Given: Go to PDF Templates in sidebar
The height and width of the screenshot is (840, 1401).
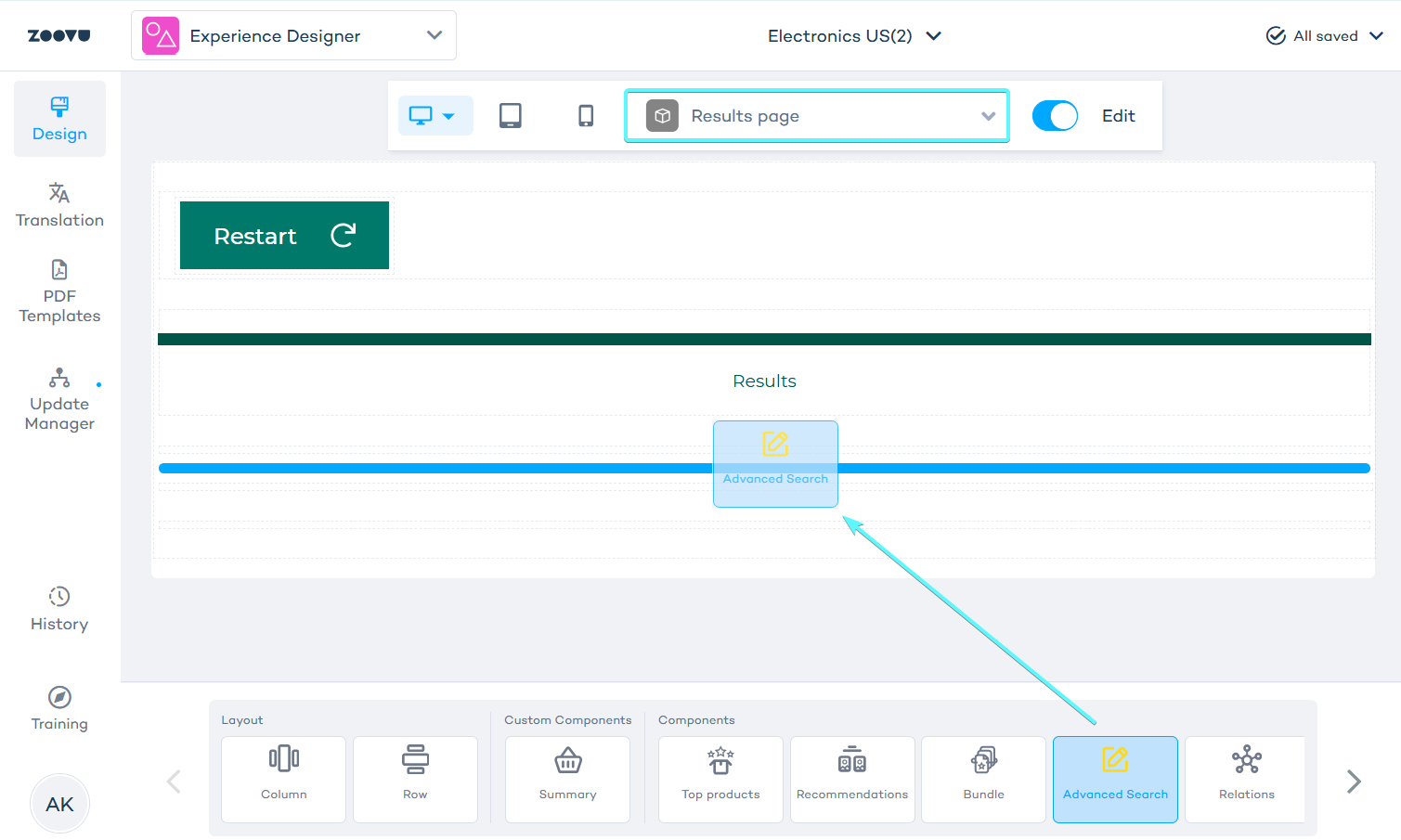Looking at the screenshot, I should 59,292.
